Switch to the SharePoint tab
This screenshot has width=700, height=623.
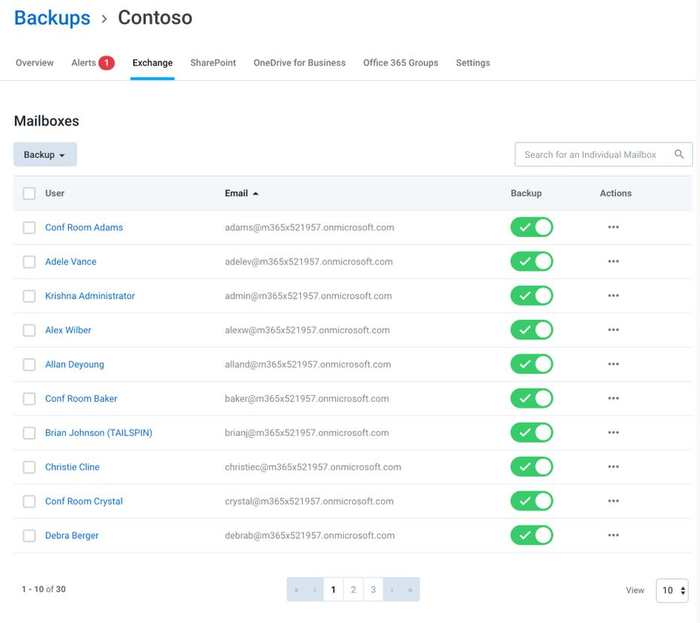click(213, 63)
